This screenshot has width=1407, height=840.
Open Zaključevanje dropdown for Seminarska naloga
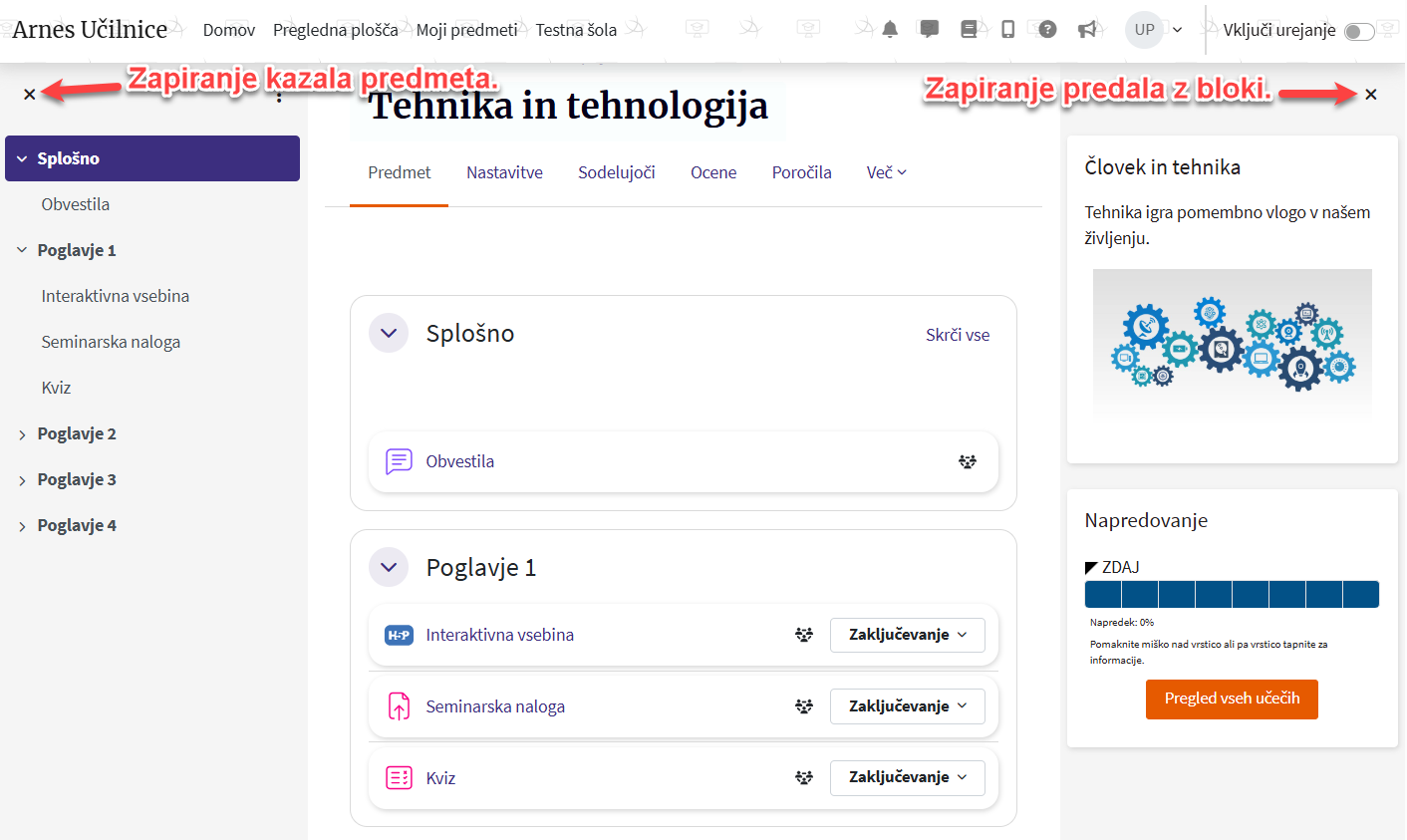[x=907, y=706]
